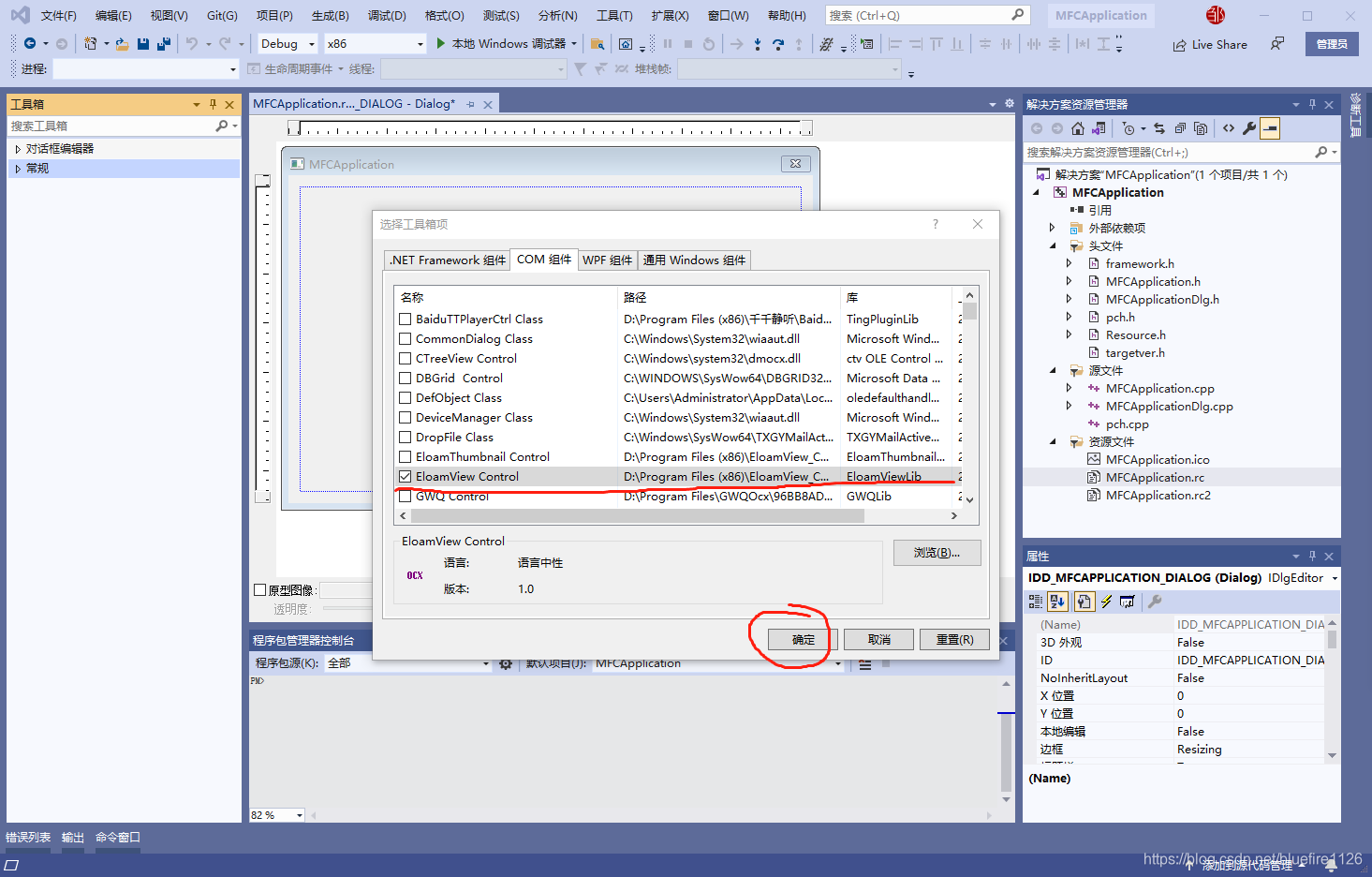1372x877 pixels.
Task: Click the toolbox search field
Action: pos(124,126)
